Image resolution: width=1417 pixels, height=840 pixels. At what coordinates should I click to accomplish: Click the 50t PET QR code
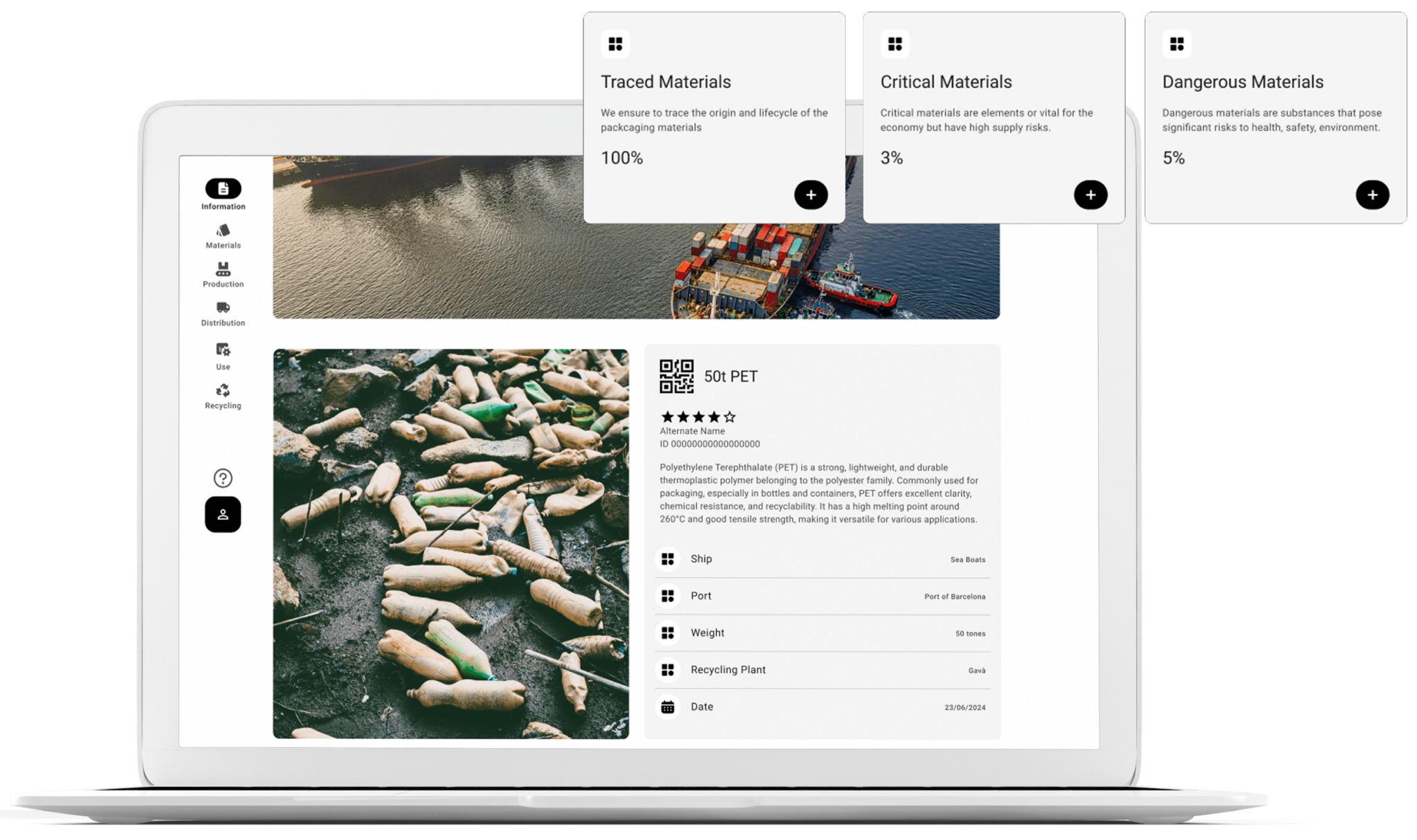(x=676, y=376)
